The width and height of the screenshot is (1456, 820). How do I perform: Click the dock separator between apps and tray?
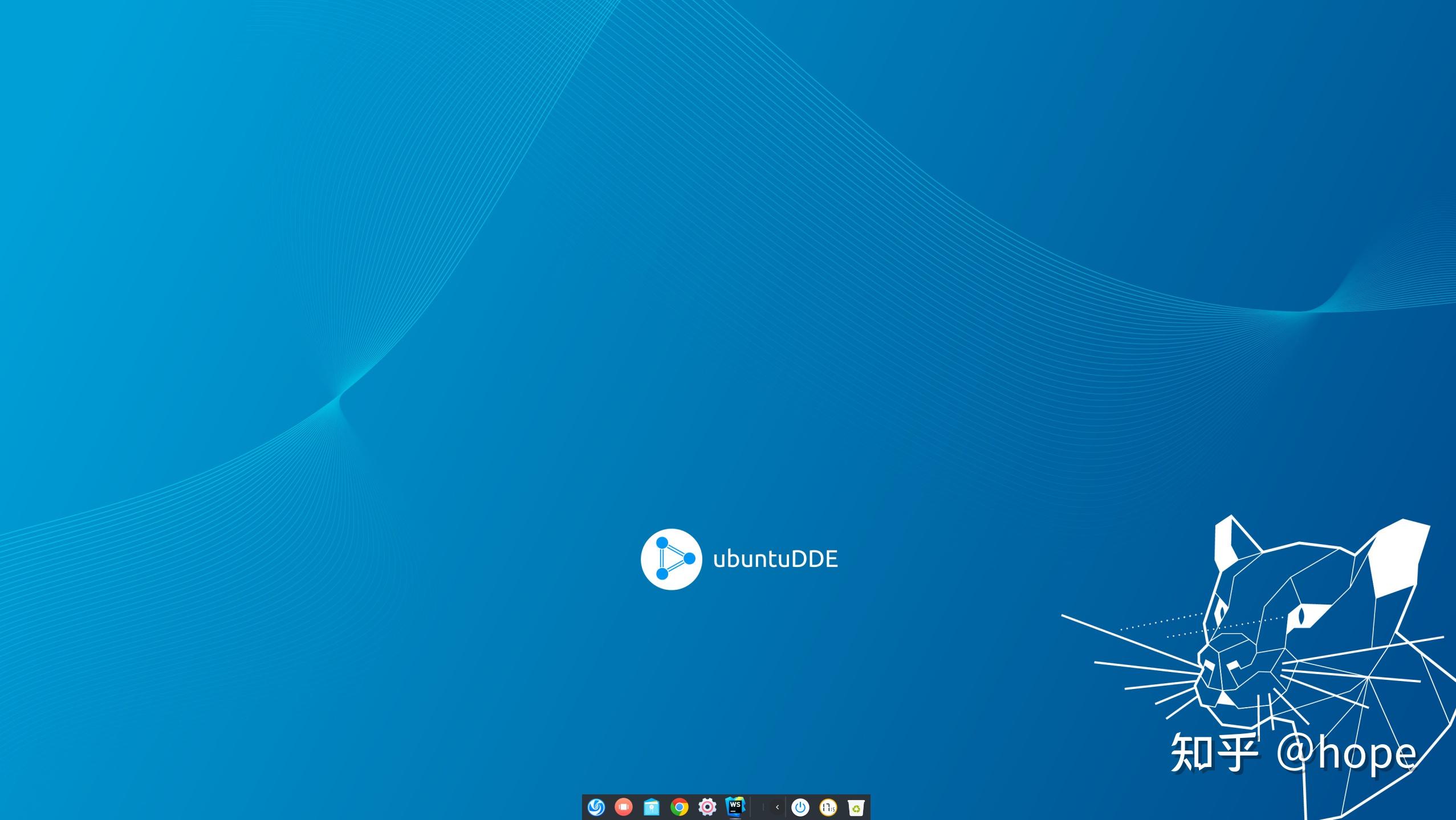coord(751,807)
